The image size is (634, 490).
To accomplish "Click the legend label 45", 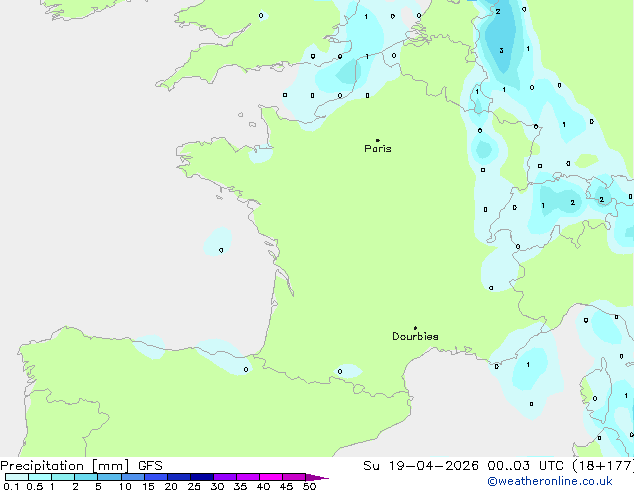I will click(x=286, y=486).
